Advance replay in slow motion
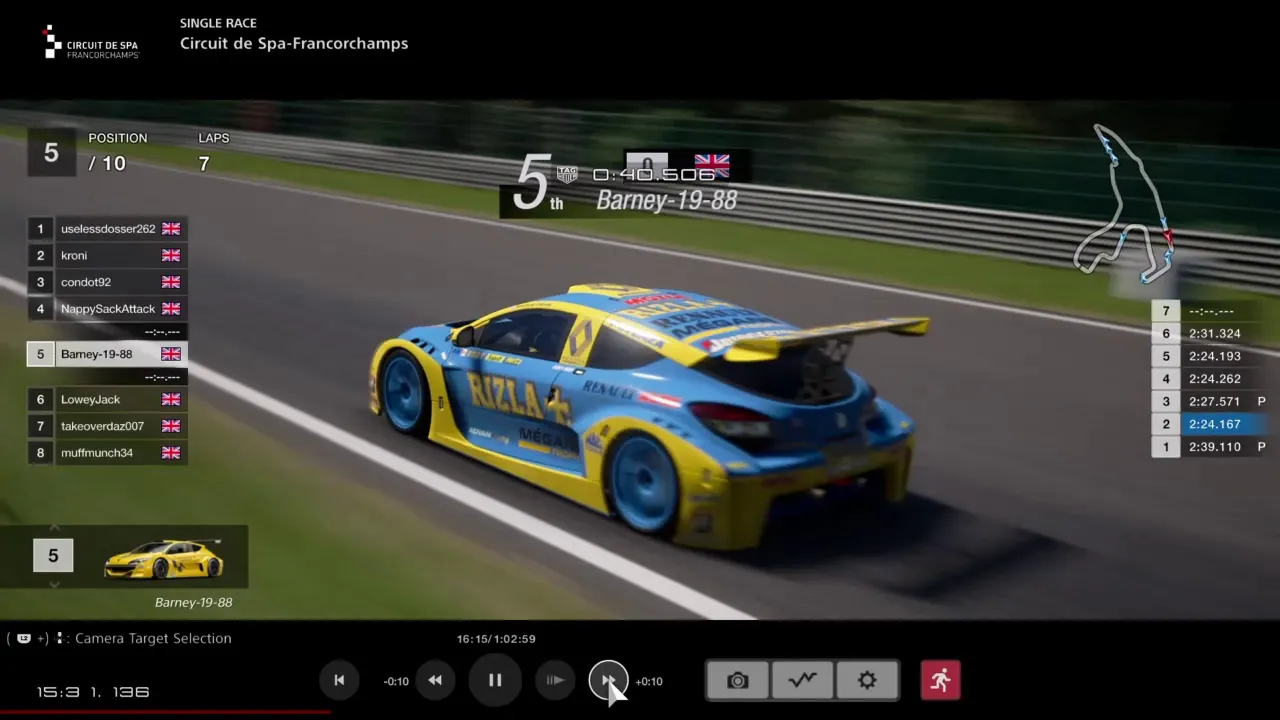1280x720 pixels. pos(555,680)
